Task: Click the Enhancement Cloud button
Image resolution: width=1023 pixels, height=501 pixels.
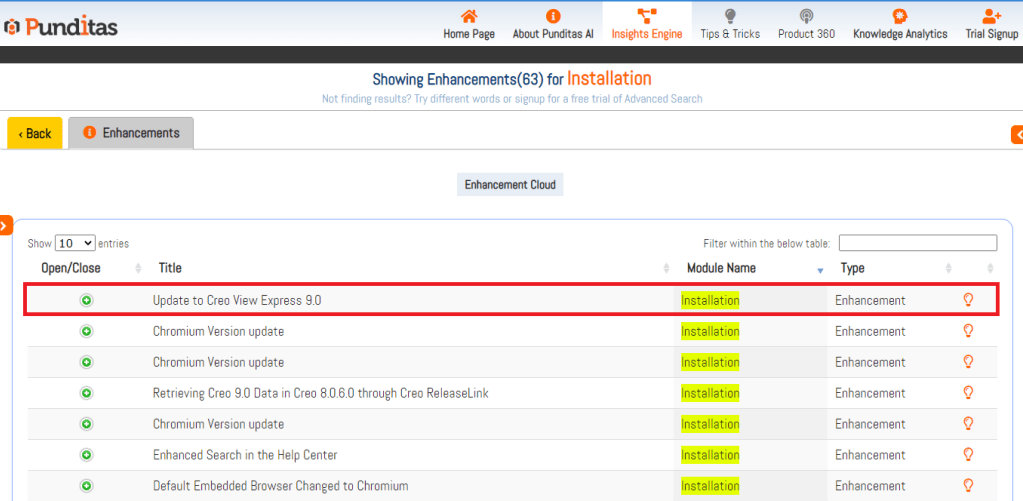Action: point(510,185)
